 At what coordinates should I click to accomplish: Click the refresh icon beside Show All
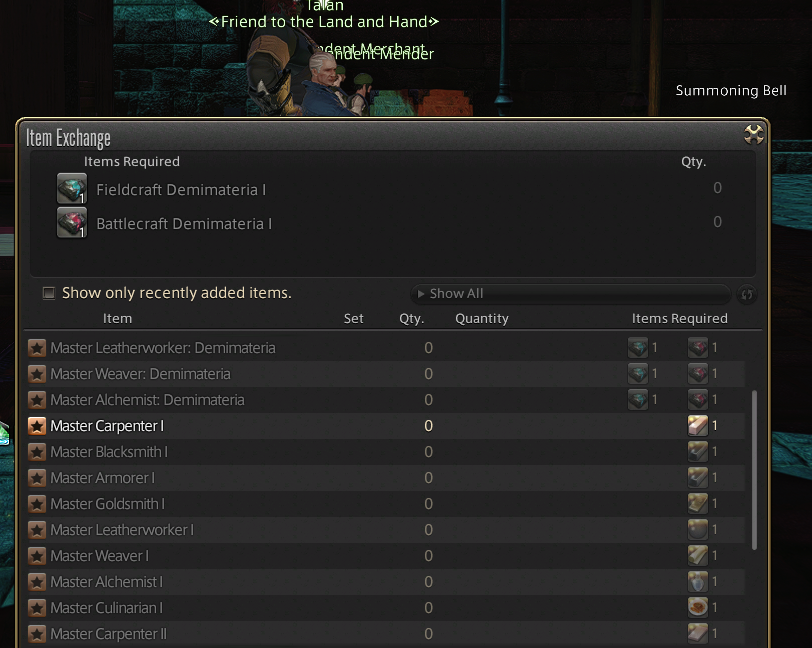747,294
